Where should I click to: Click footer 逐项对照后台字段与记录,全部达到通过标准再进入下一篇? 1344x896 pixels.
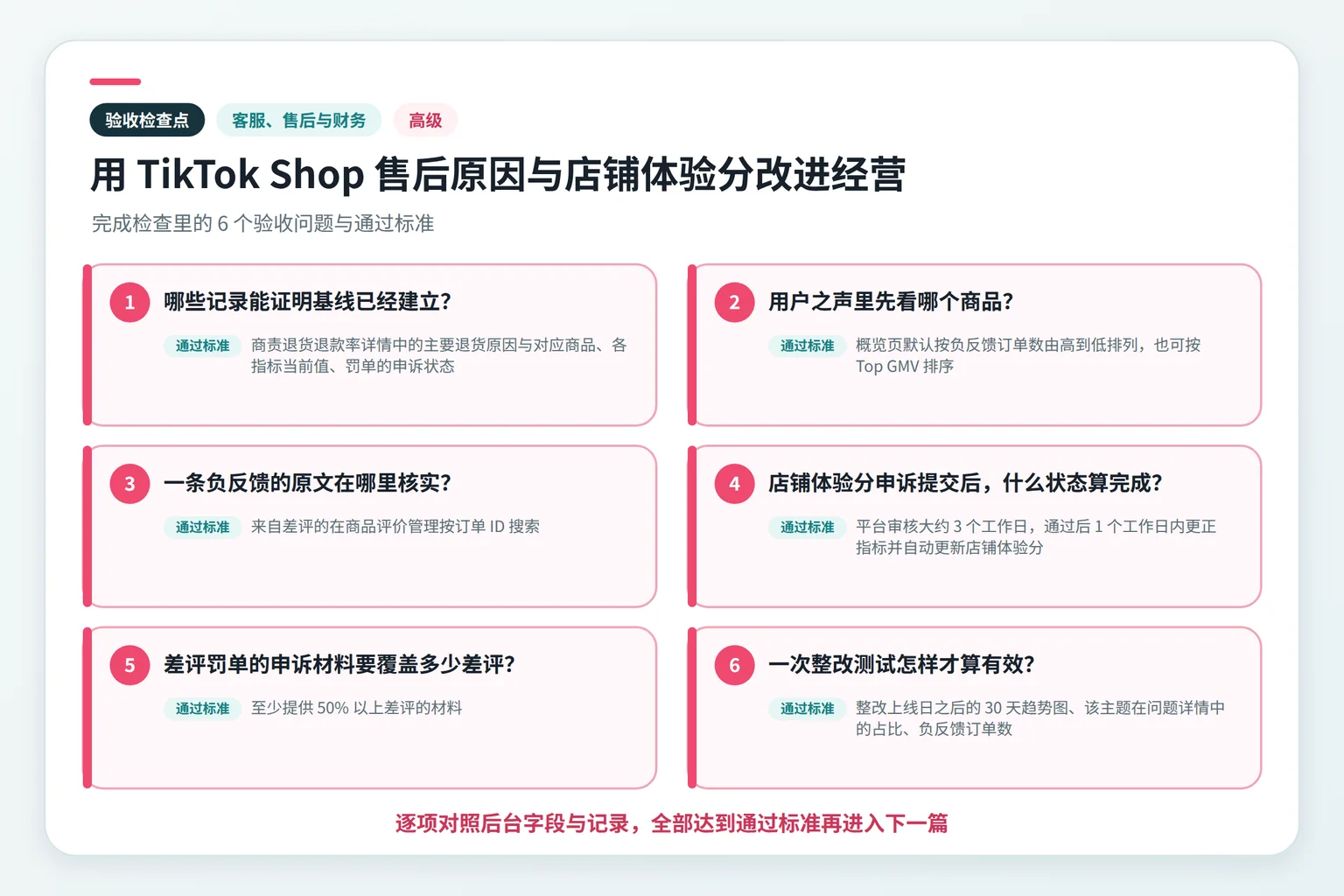click(672, 823)
